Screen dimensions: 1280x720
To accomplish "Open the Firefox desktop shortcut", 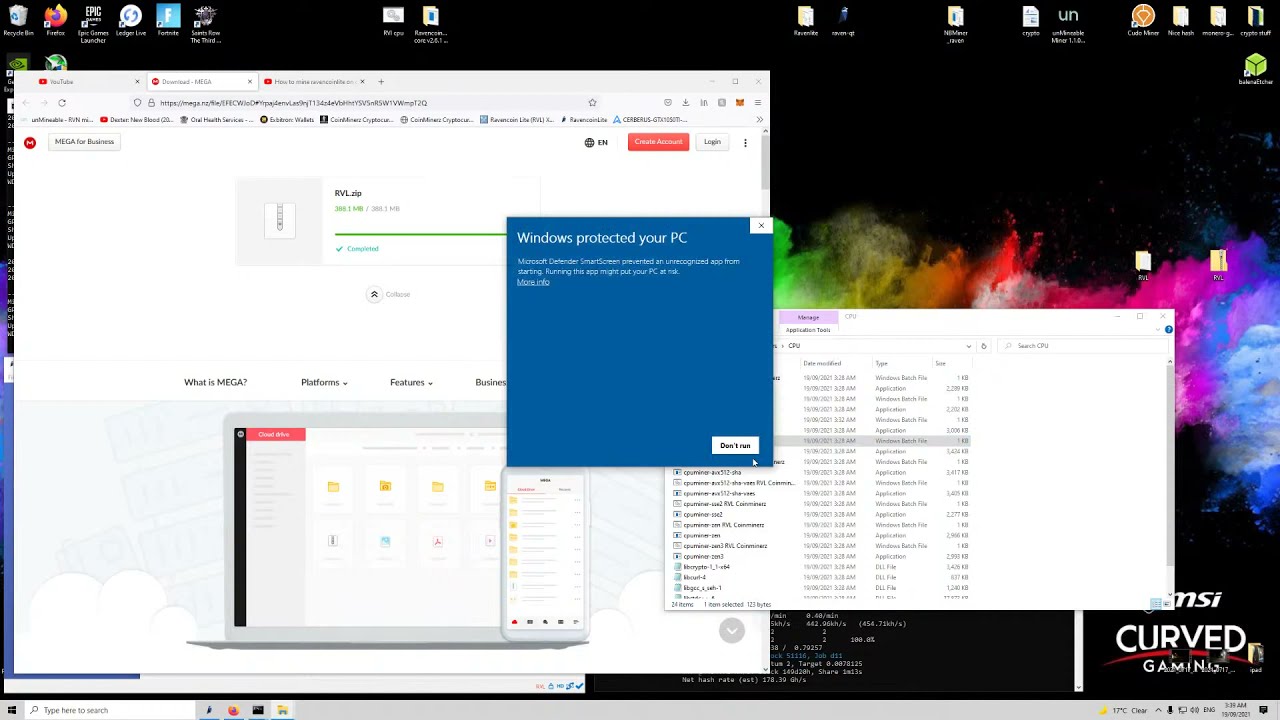I will pos(55,22).
